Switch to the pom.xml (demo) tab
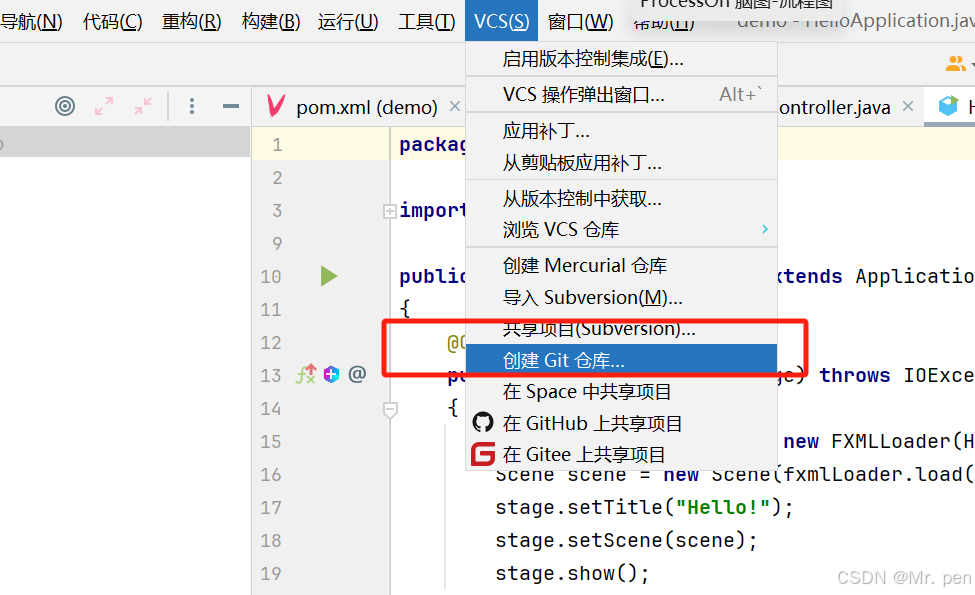 coord(366,107)
